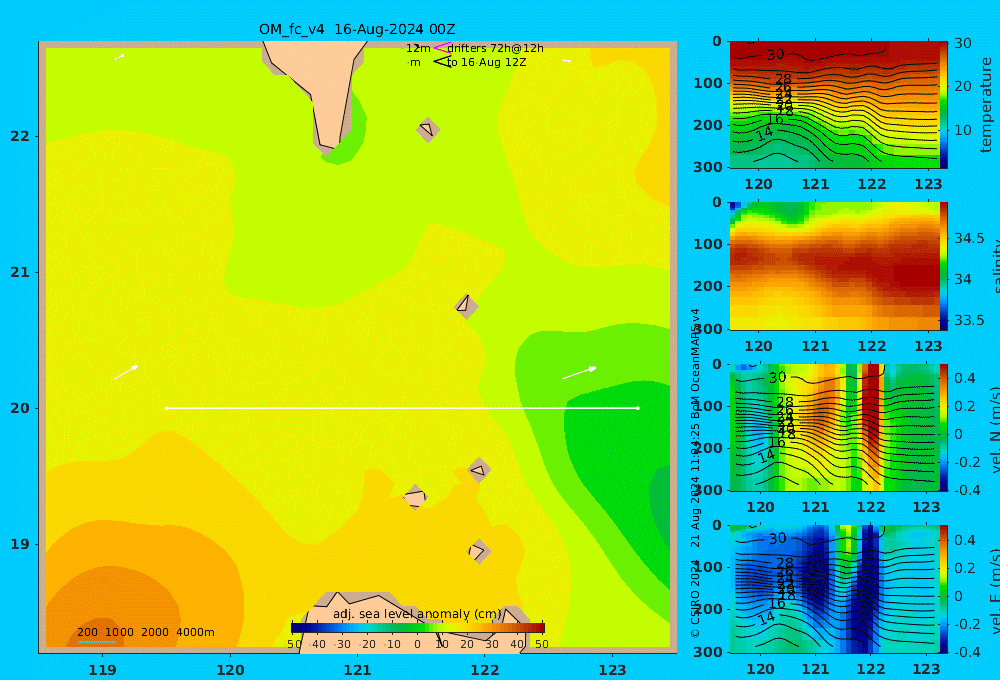
Task: Click longitude tick '119' on the main map
Action: (x=102, y=670)
